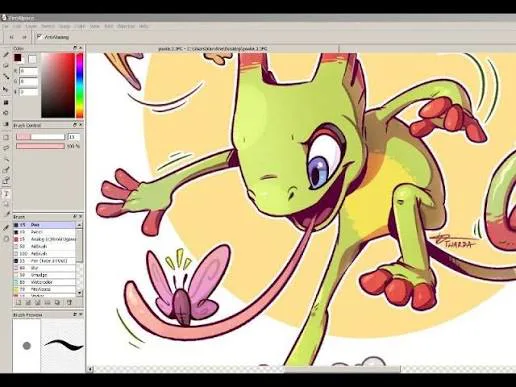Click the brush size number field
Screen dimensions: 516x387
pyautogui.click(x=74, y=137)
